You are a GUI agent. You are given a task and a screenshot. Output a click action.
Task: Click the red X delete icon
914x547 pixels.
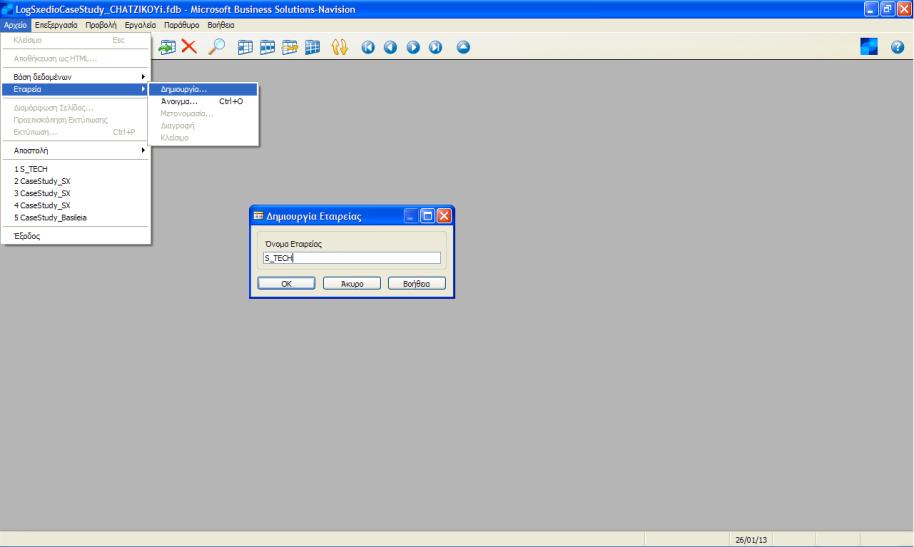tap(189, 47)
